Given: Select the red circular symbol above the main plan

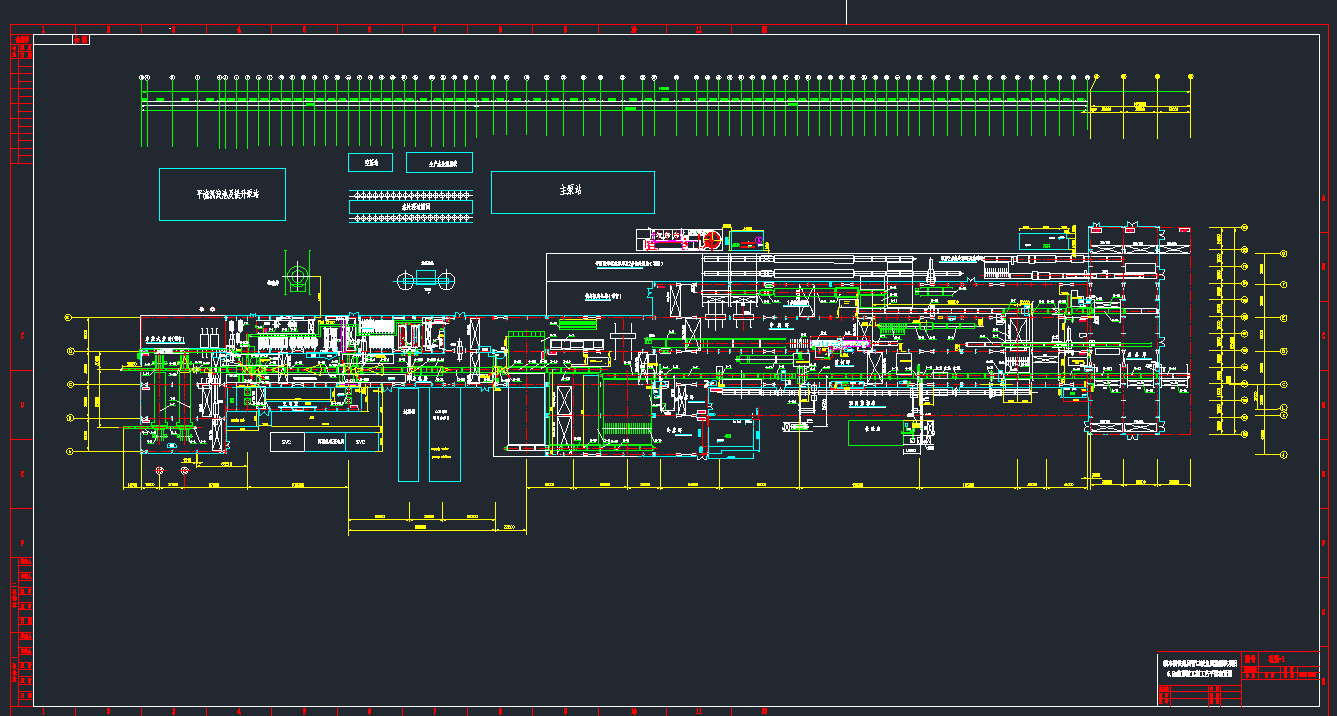Looking at the screenshot, I should 712,240.
